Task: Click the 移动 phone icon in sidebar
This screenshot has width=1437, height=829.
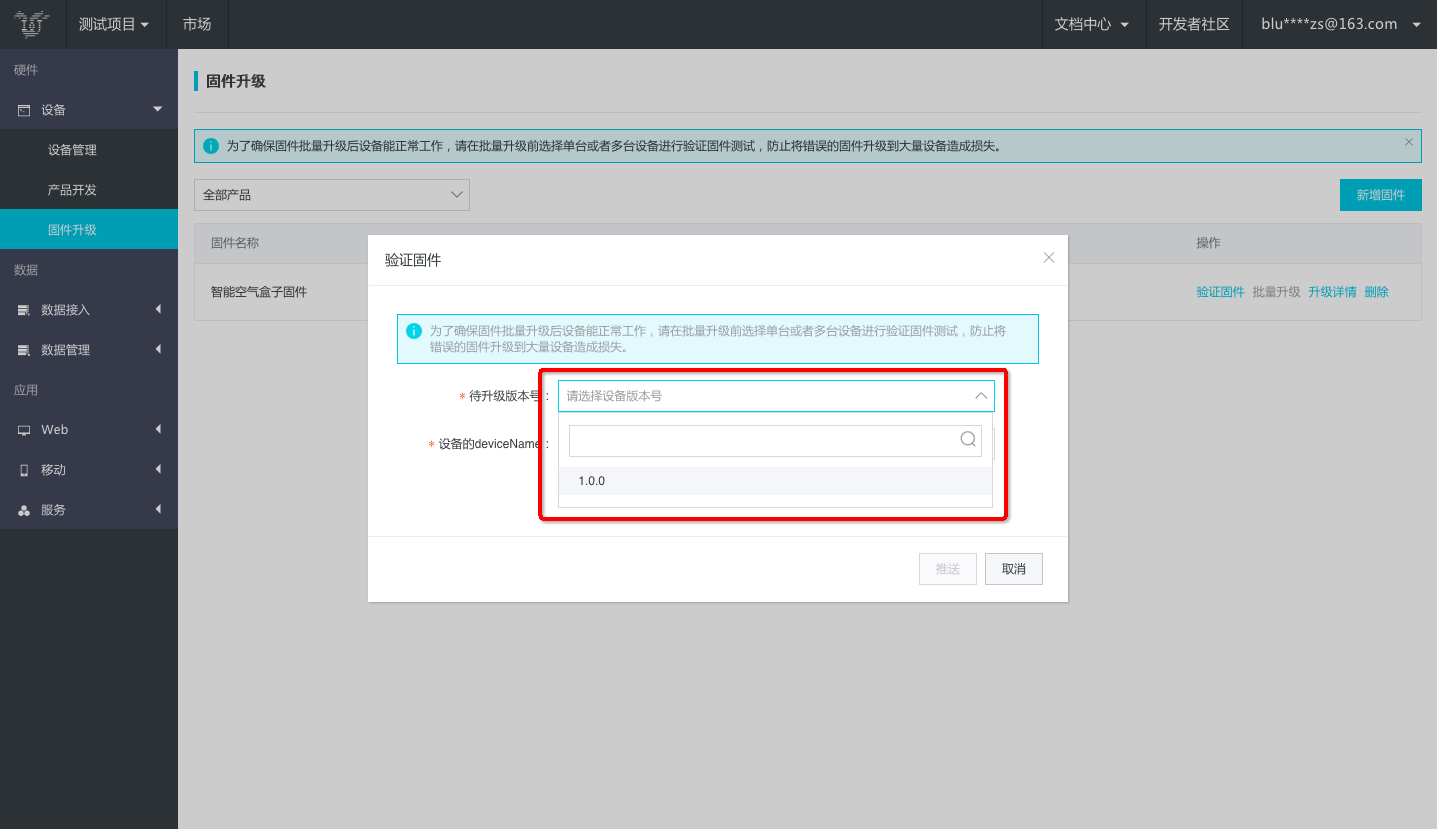Action: point(24,470)
